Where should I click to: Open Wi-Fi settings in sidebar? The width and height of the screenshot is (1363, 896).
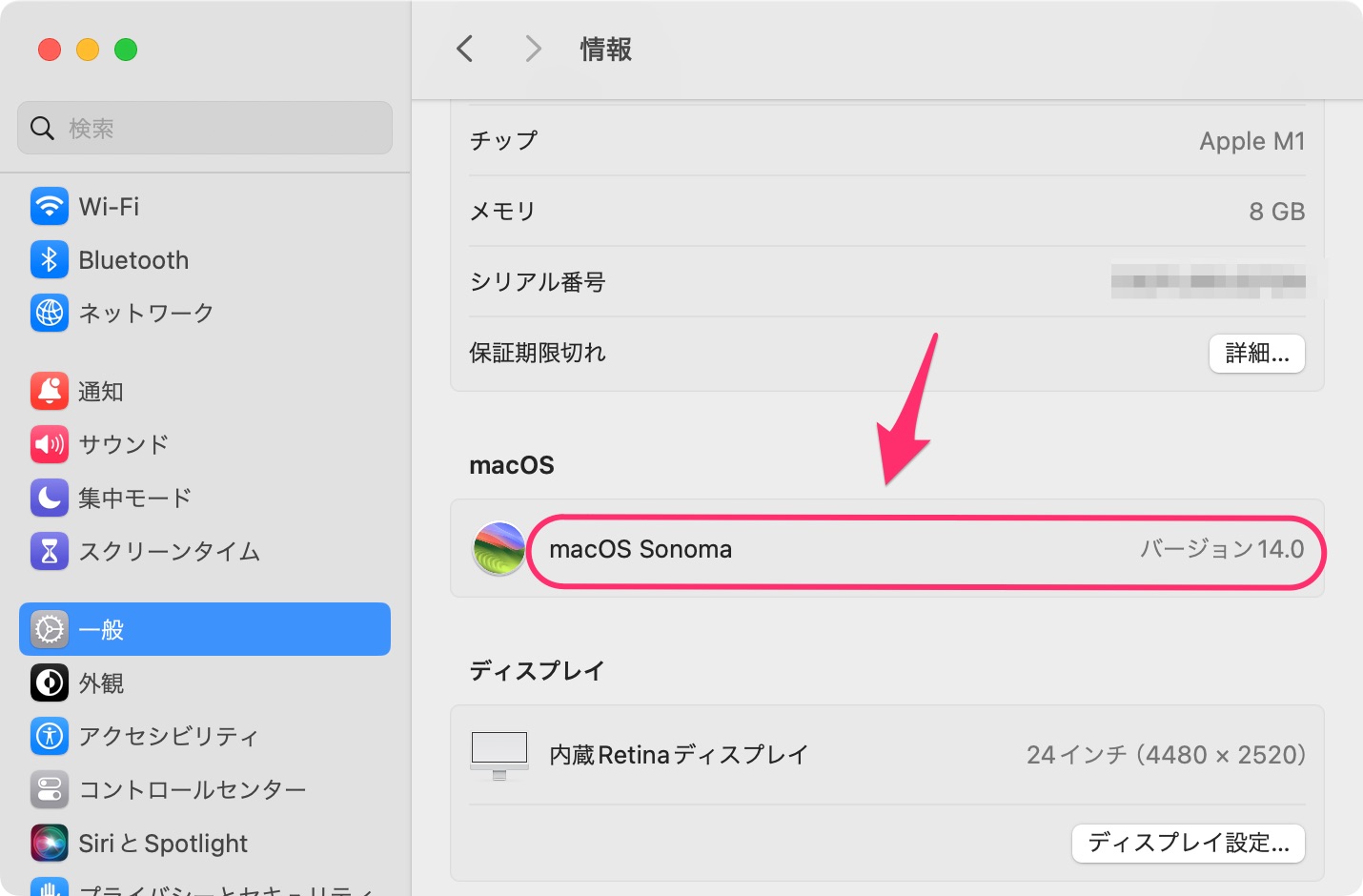(204, 206)
